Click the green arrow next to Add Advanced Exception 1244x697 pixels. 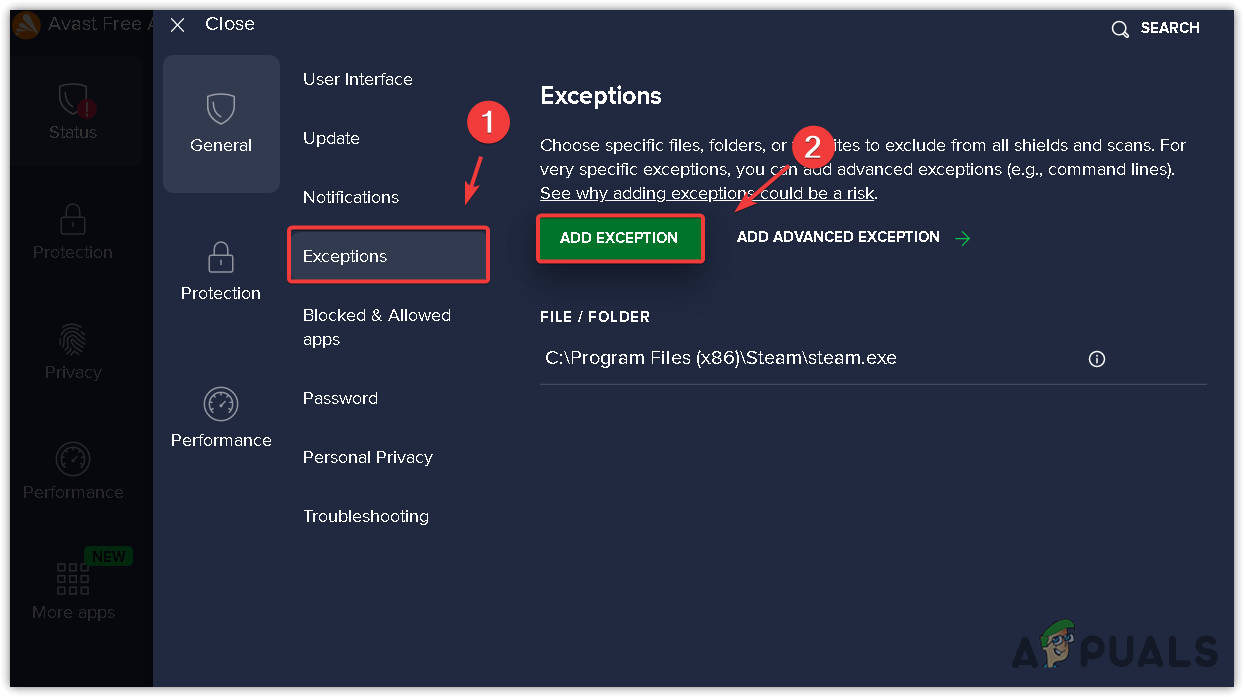coord(962,238)
